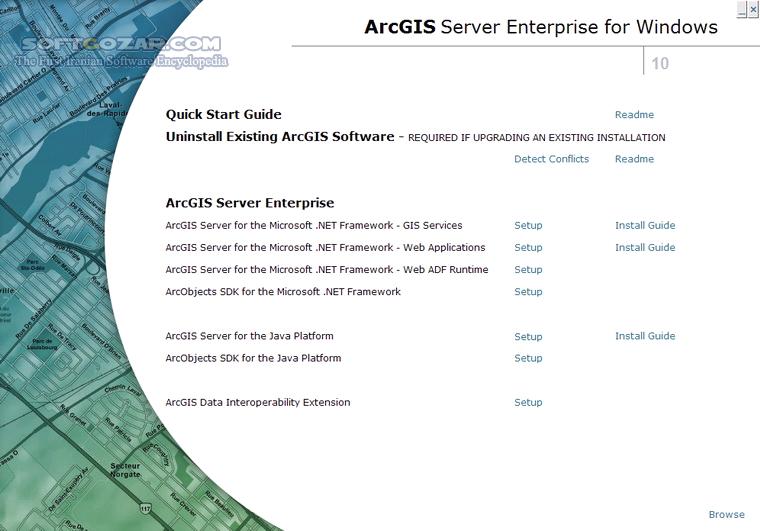Click Uninstall Existing ArcGIS Software heading
The image size is (760, 531).
tap(280, 137)
